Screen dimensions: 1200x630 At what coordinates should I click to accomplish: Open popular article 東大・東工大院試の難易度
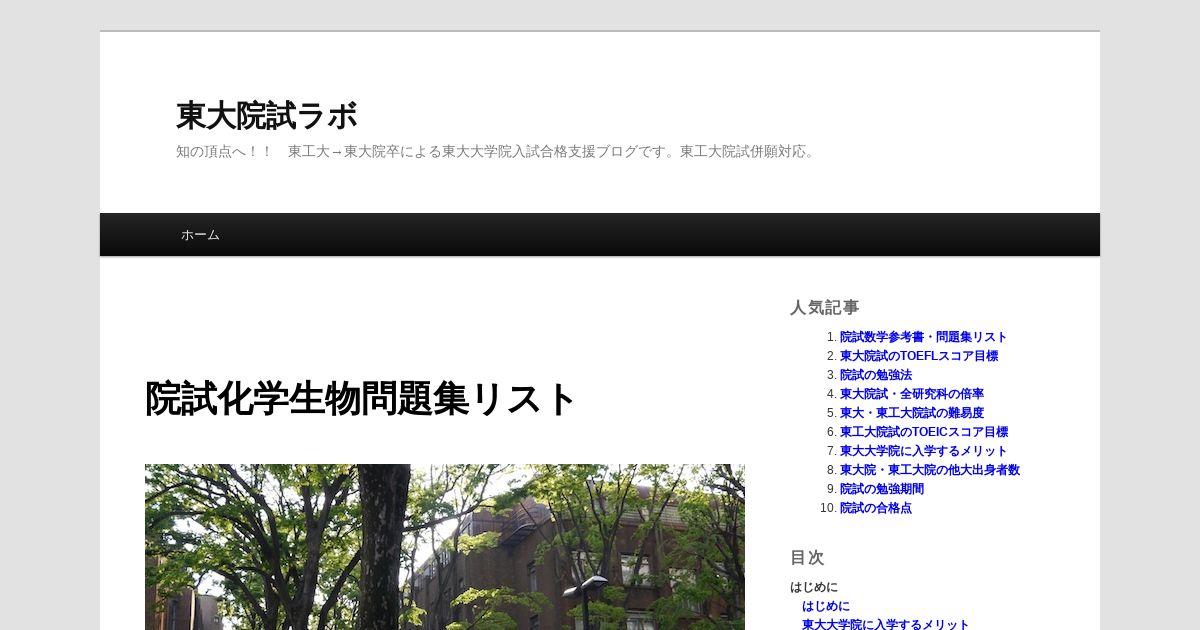click(x=911, y=413)
